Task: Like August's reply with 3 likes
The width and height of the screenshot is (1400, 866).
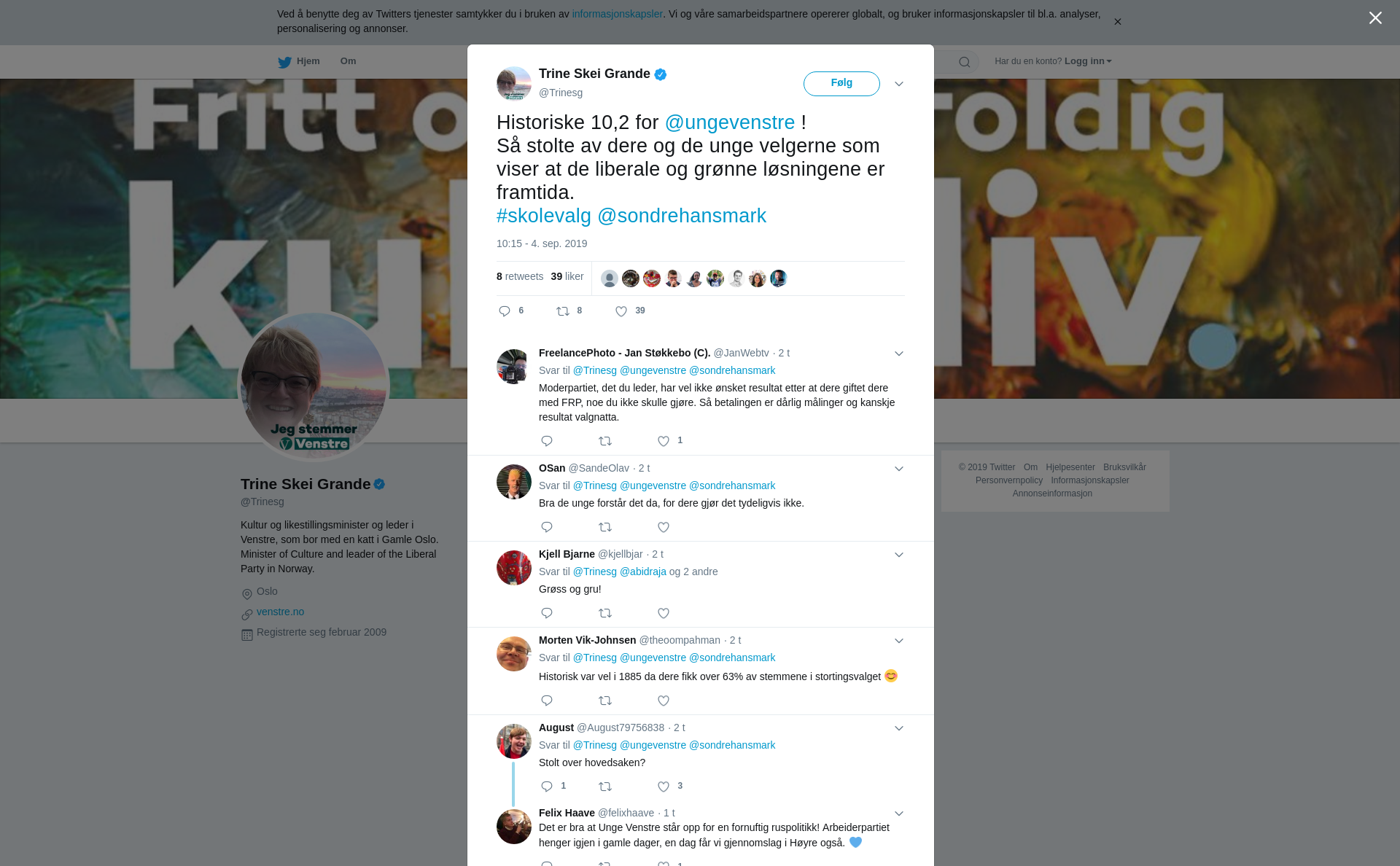Action: point(664,787)
